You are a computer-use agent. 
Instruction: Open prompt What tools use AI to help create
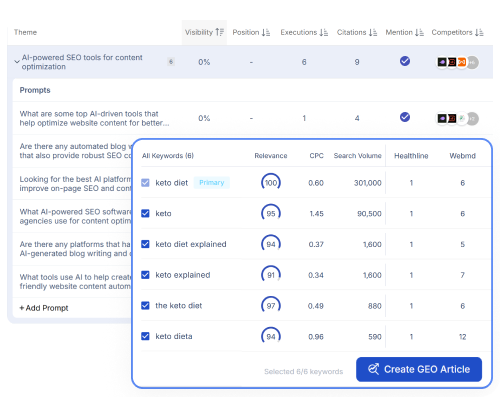coord(76,282)
